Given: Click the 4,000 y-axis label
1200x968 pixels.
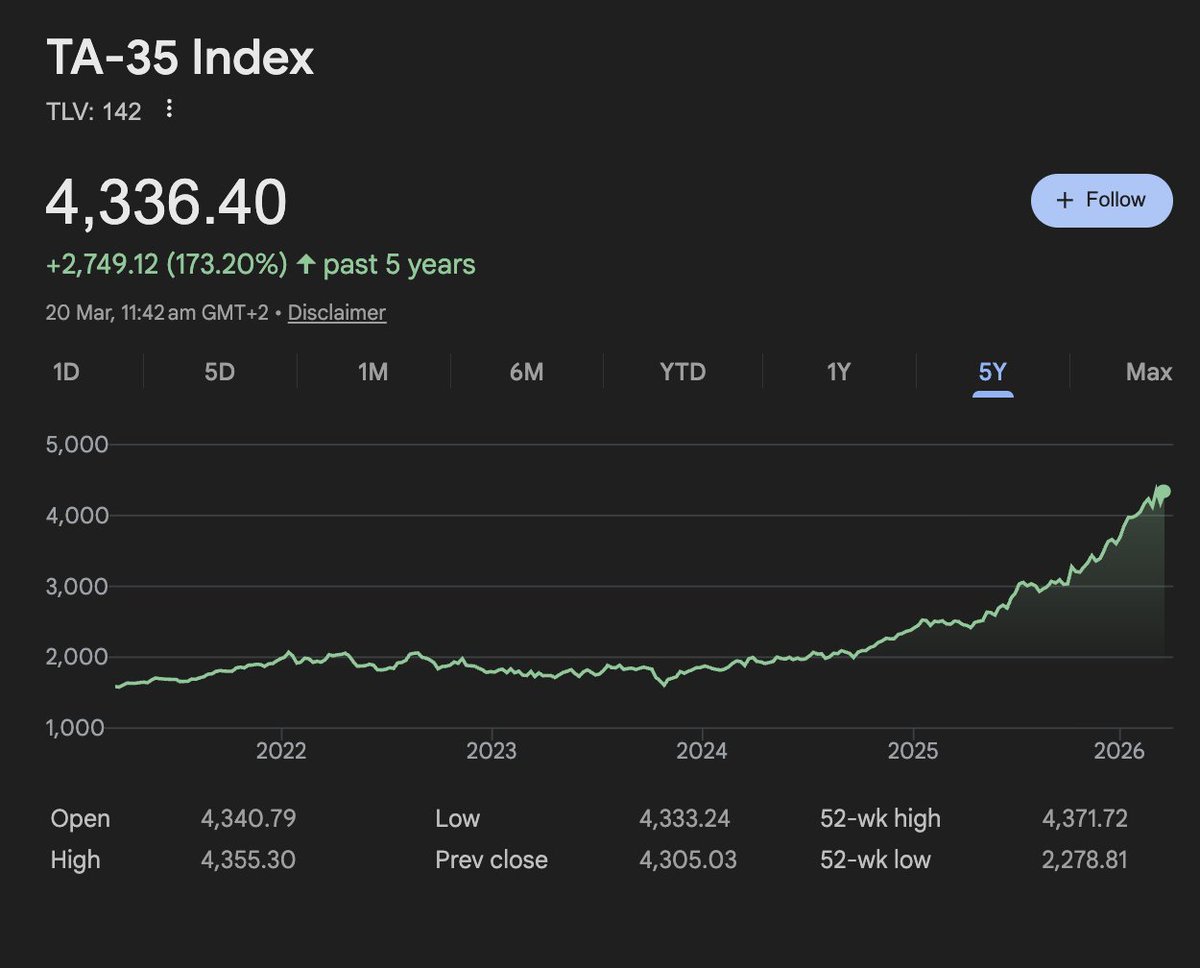Looking at the screenshot, I should coord(77,515).
